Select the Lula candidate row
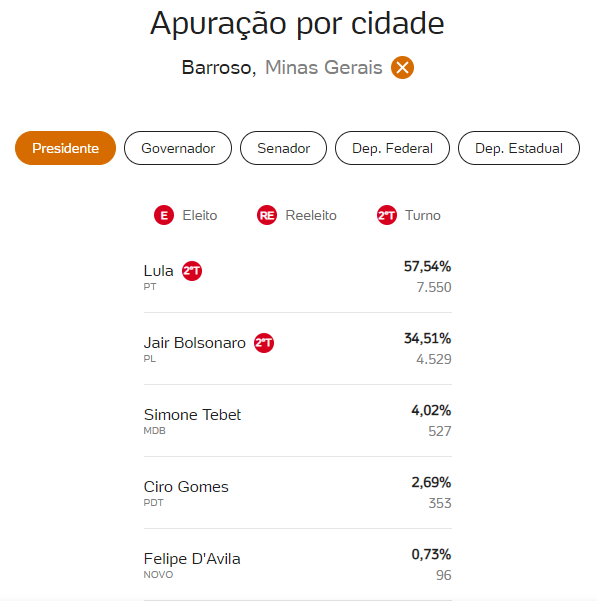 (x=298, y=277)
